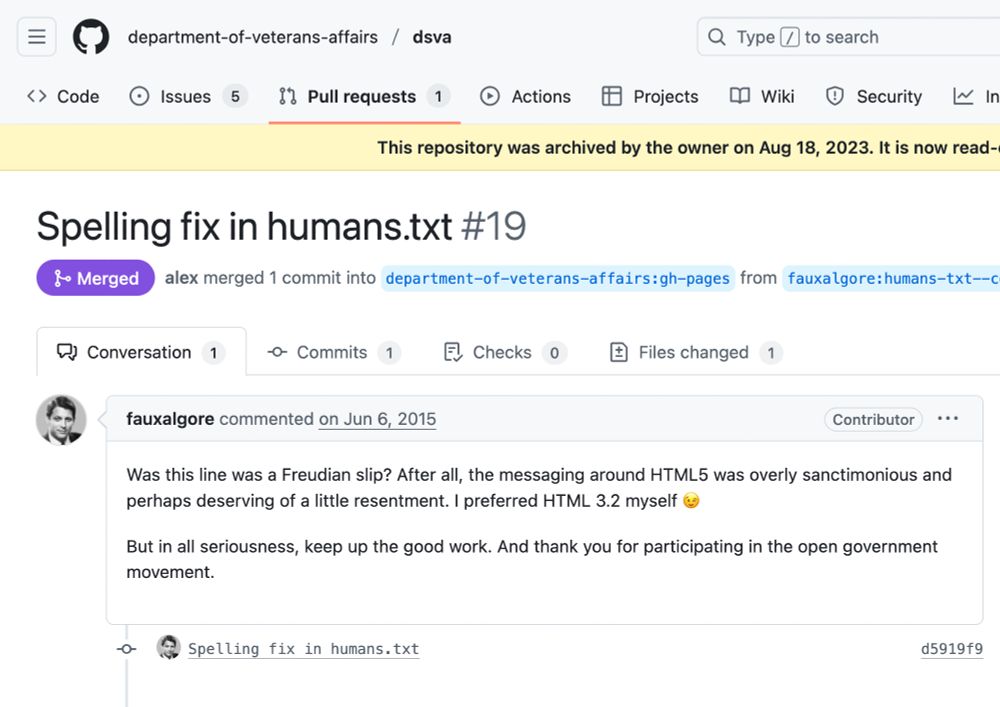Open the Actions tab
The width and height of the screenshot is (1000, 707).
coord(526,96)
